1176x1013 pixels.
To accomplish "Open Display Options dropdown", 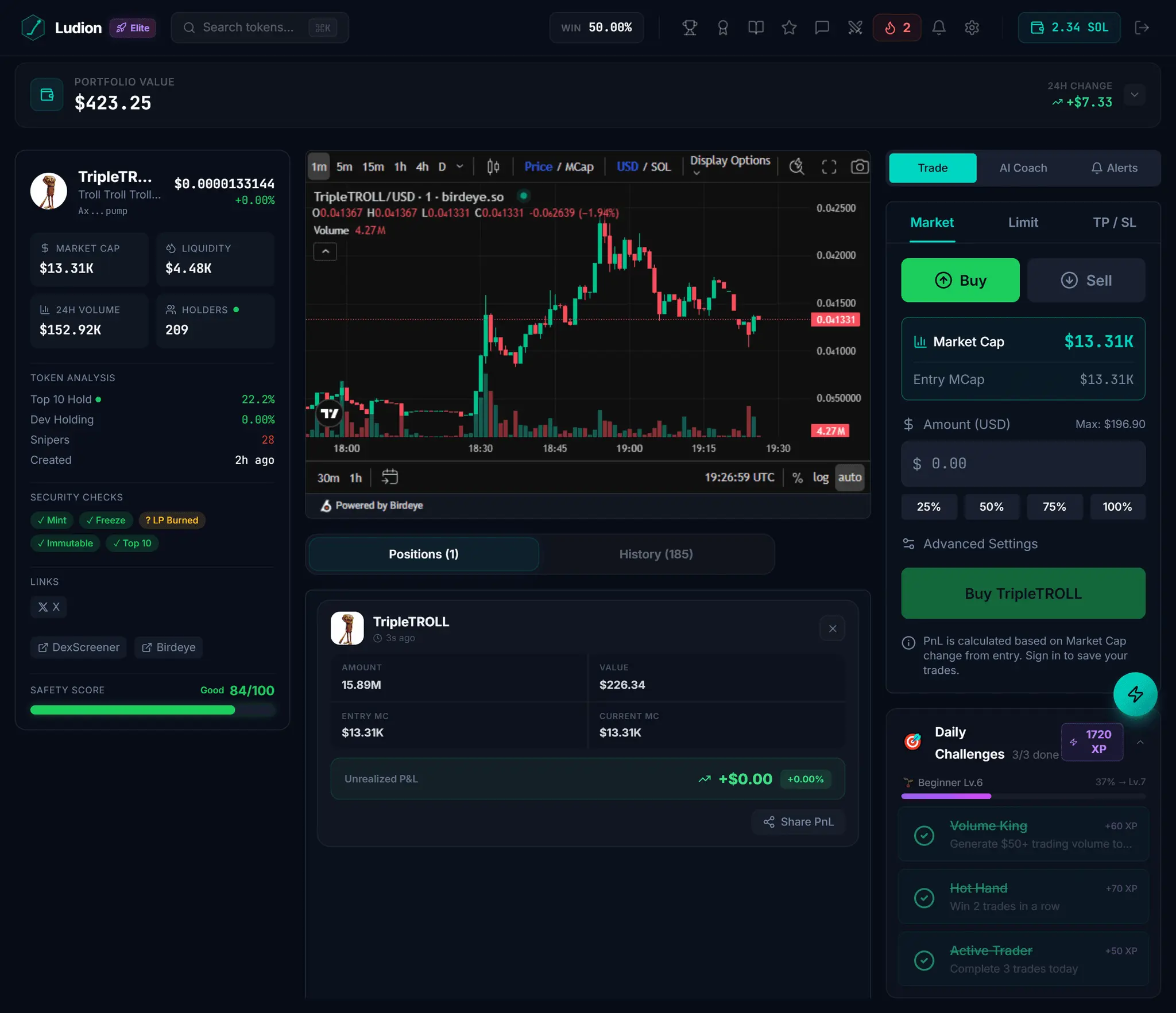I will pos(730,165).
